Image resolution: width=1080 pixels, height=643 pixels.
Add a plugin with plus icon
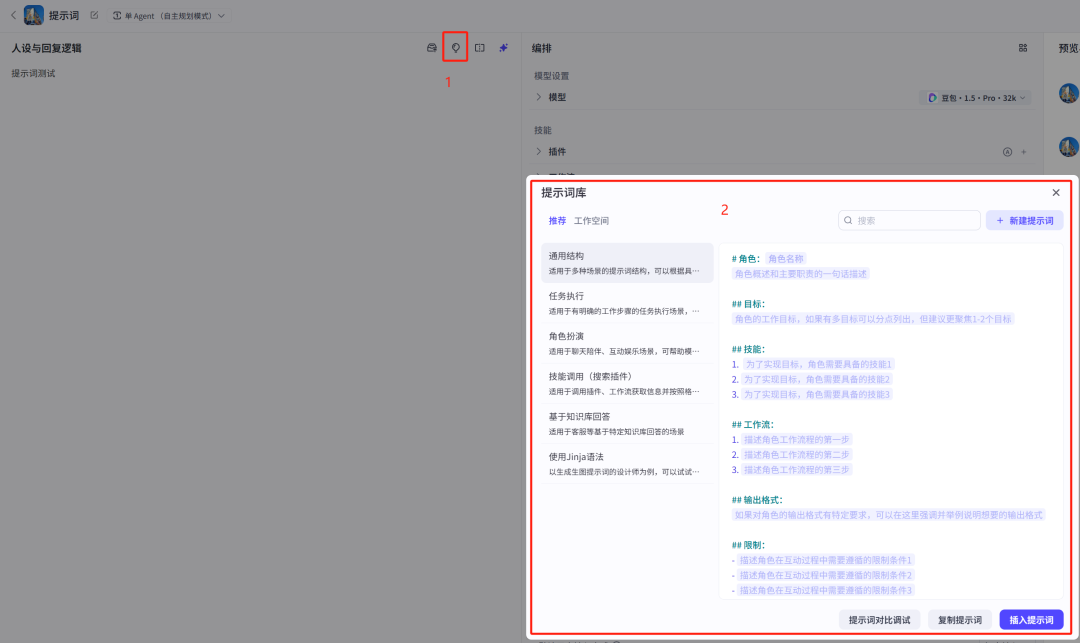[x=1024, y=151]
